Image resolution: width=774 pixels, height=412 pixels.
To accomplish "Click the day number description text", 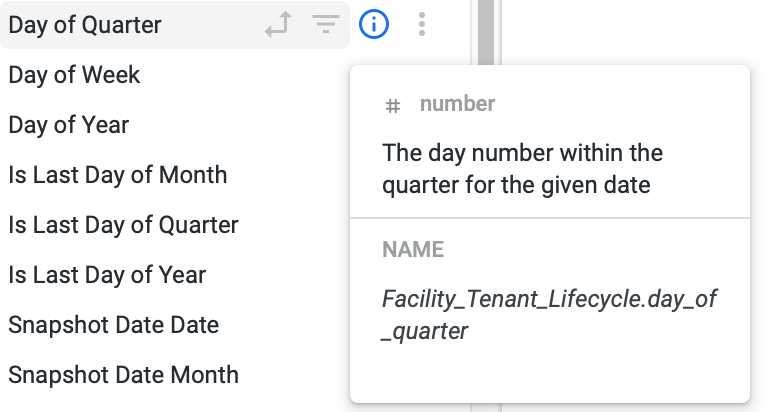I will coord(522,169).
